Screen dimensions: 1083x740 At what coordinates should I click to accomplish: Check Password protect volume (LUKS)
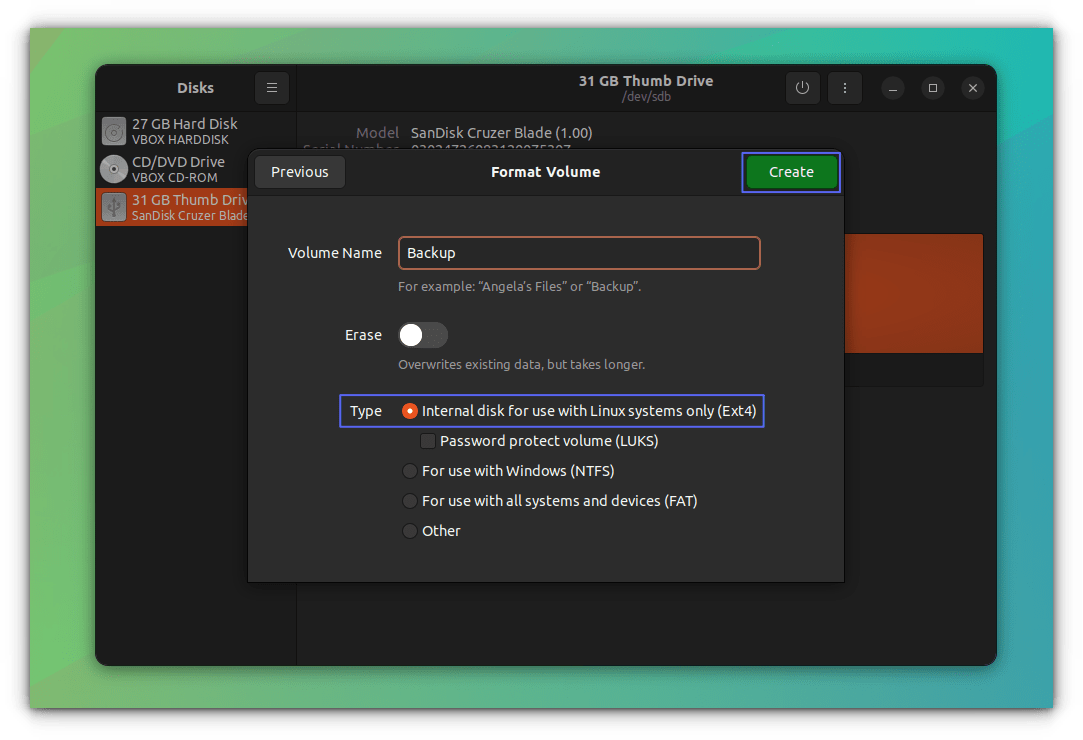[x=428, y=441]
